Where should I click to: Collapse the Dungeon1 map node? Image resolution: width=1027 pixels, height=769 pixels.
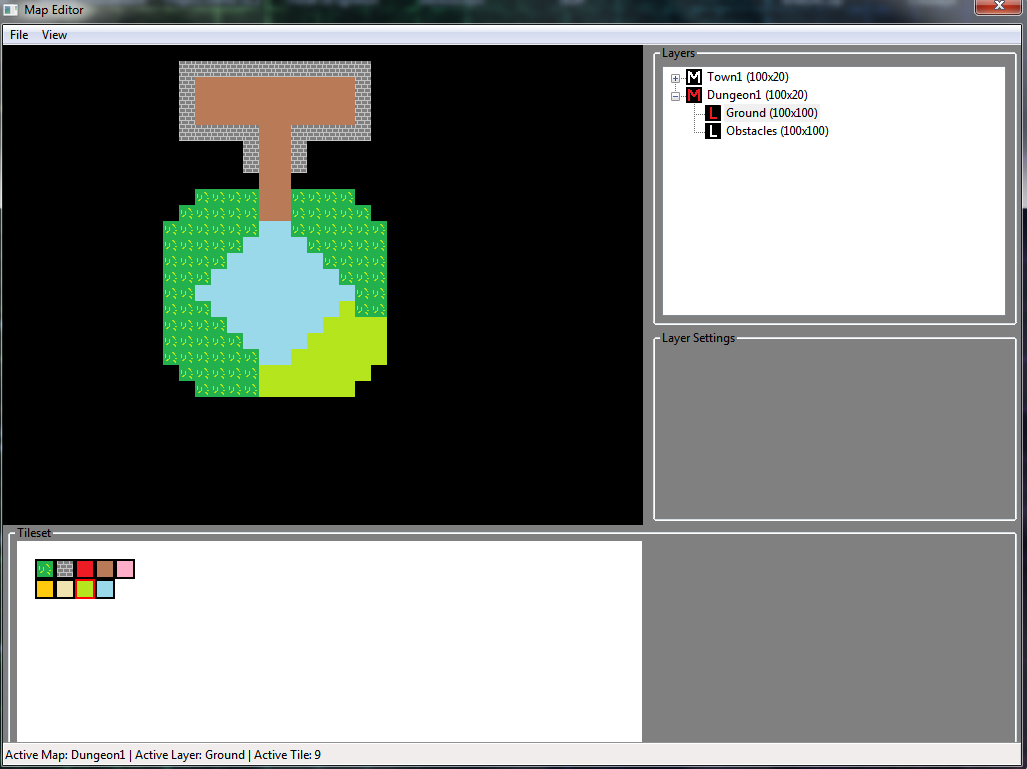(x=676, y=96)
